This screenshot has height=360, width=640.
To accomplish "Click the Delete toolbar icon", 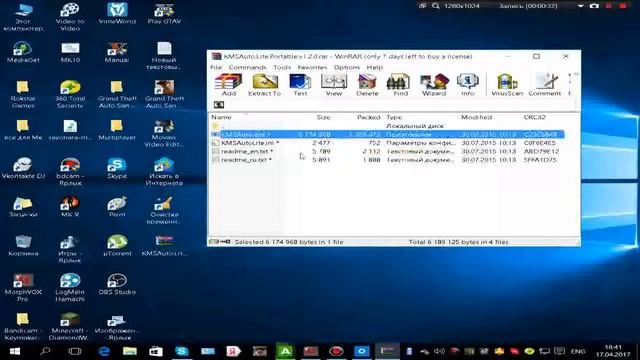I will 367,85.
